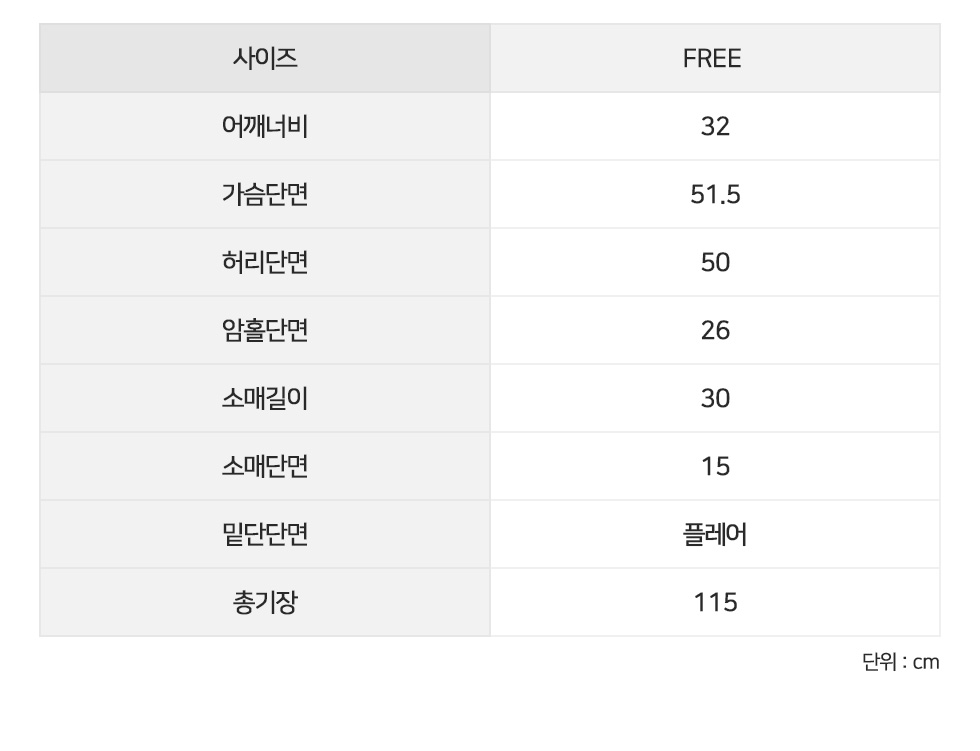Screen dimensions: 980x751
Task: Select the sleeve length value 30
Action: 715,399
